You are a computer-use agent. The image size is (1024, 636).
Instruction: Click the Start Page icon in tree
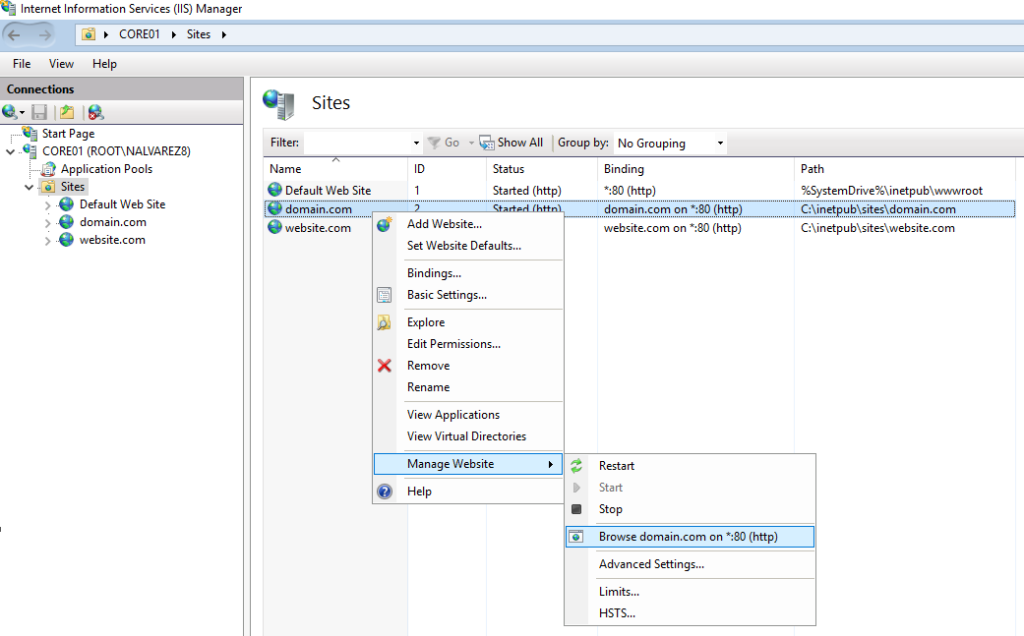(29, 133)
